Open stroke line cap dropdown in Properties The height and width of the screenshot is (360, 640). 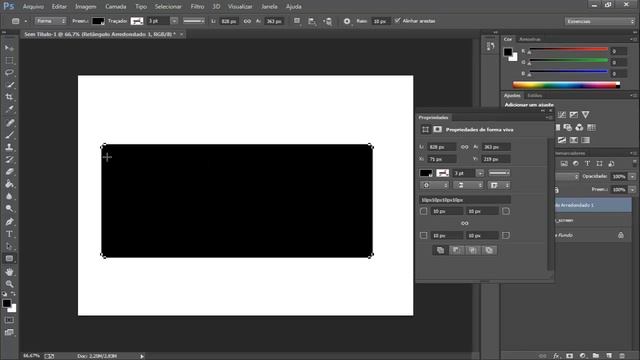pos(468,185)
